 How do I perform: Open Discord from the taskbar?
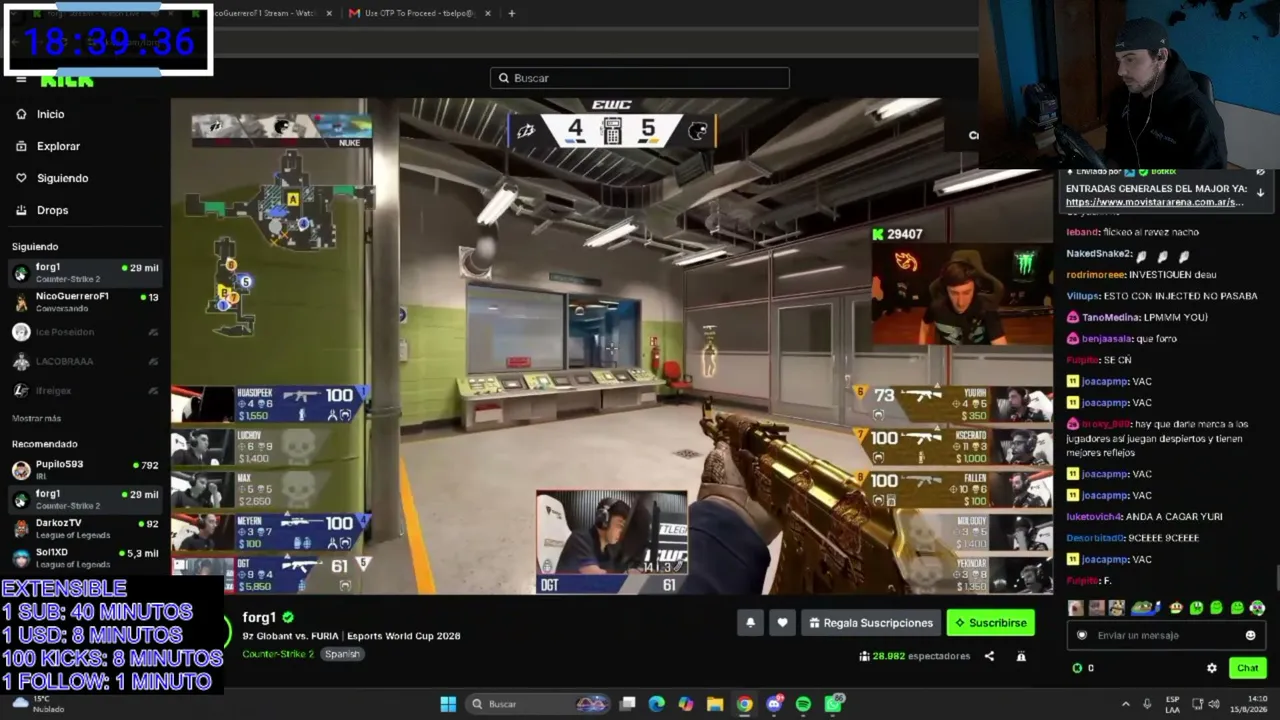[x=774, y=704]
